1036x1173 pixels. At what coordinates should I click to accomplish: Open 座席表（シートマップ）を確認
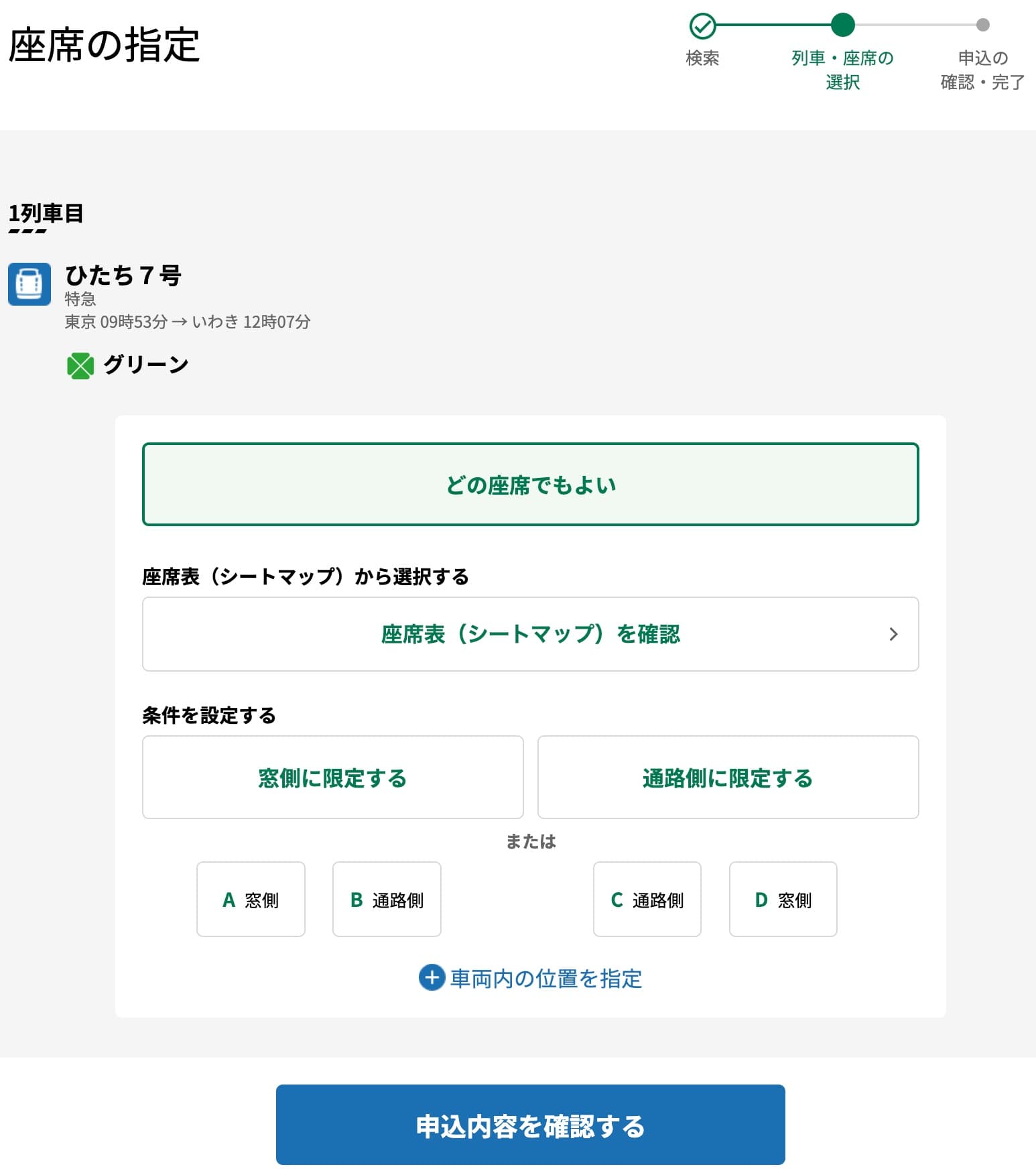tap(530, 634)
